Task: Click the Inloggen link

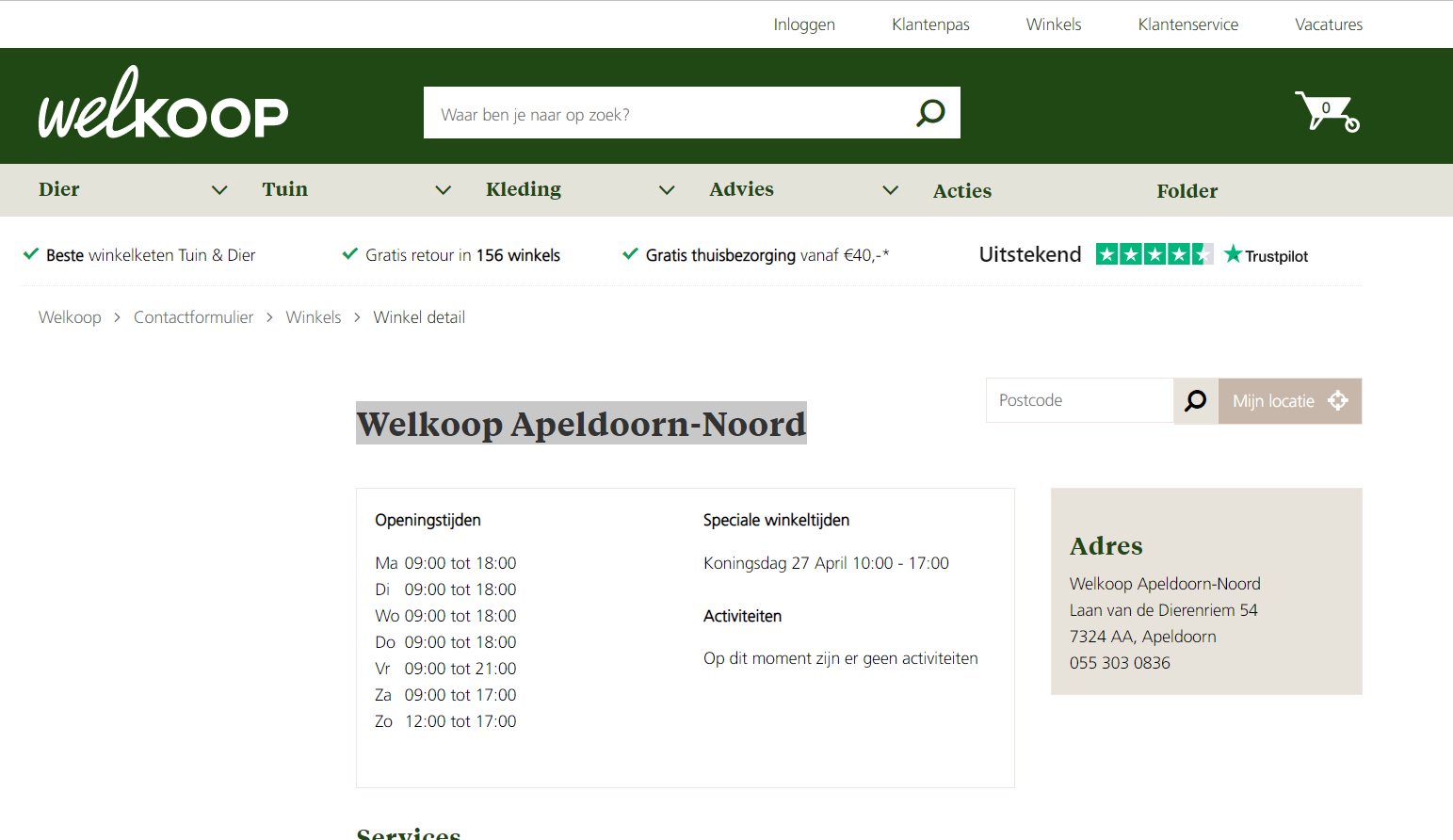Action: [804, 24]
